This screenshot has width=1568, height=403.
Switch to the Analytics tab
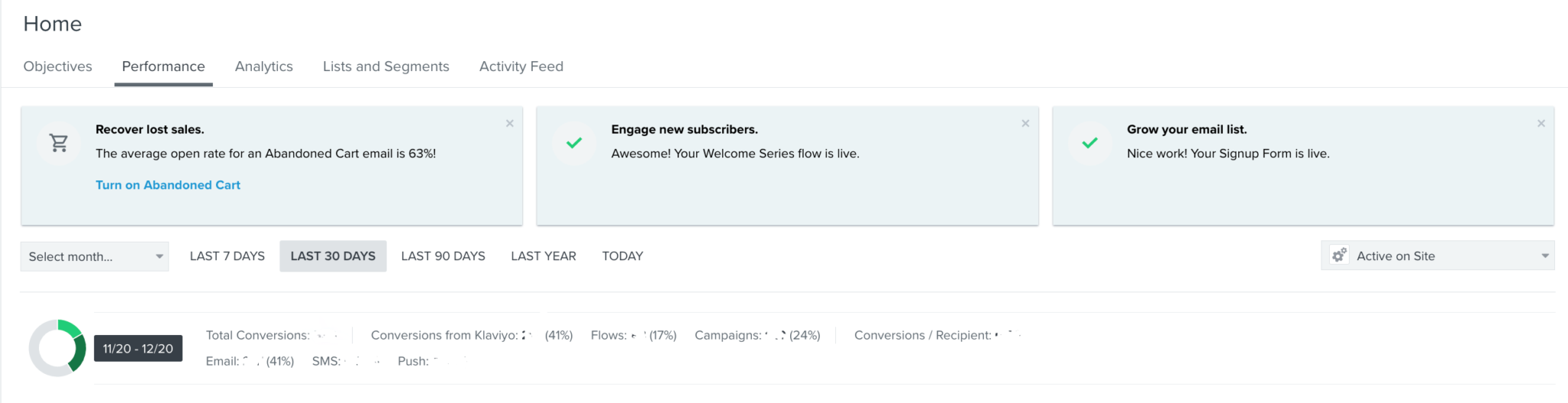264,67
